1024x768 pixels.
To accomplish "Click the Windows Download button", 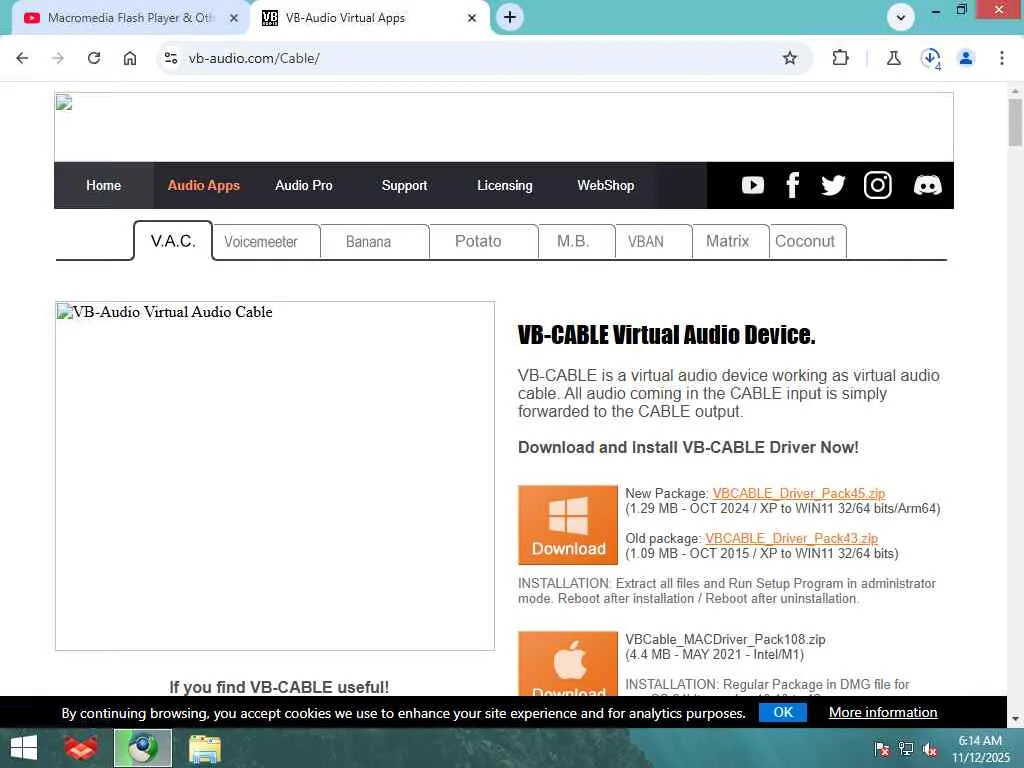I will 568,525.
